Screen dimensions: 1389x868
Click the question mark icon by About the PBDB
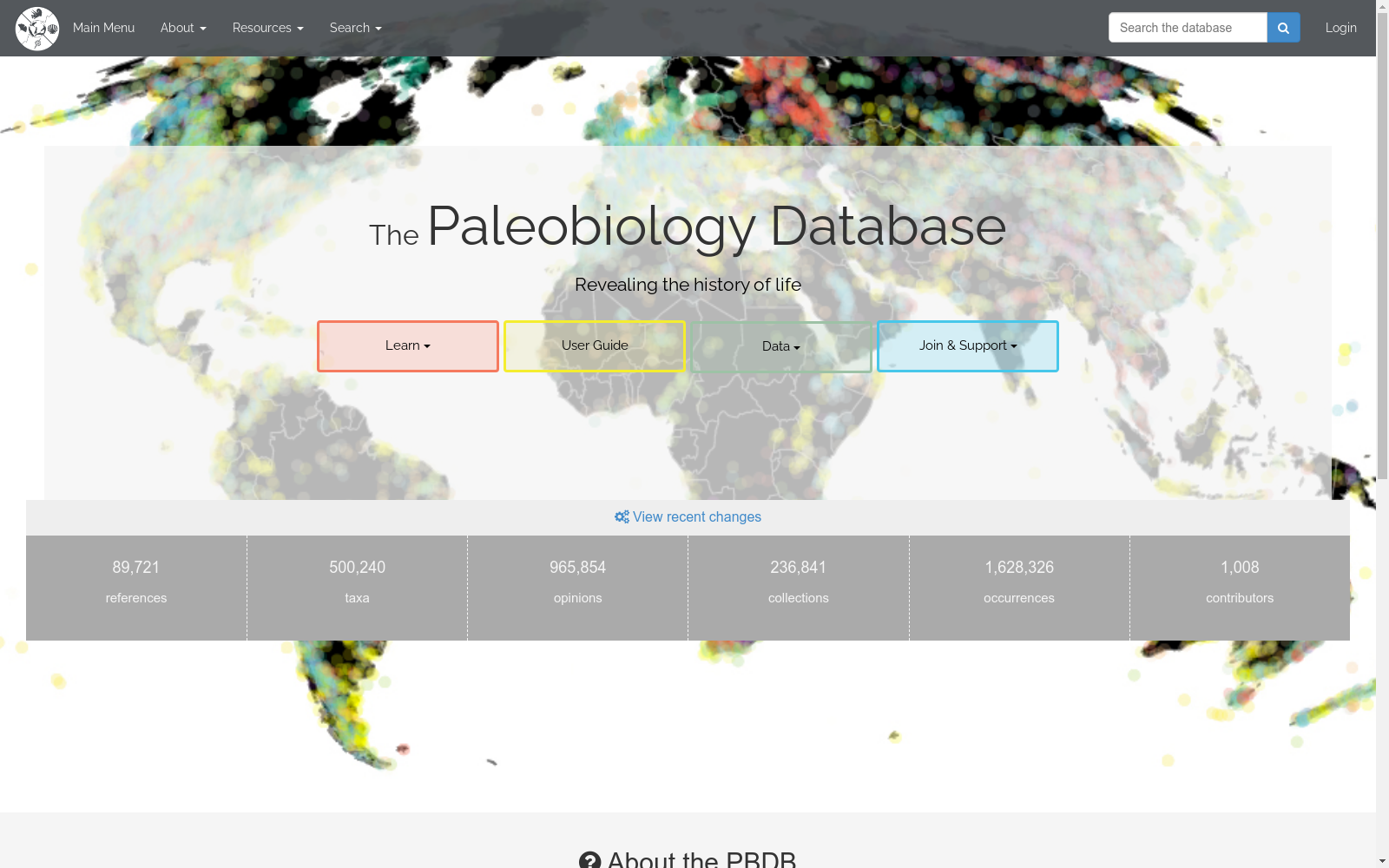click(589, 861)
